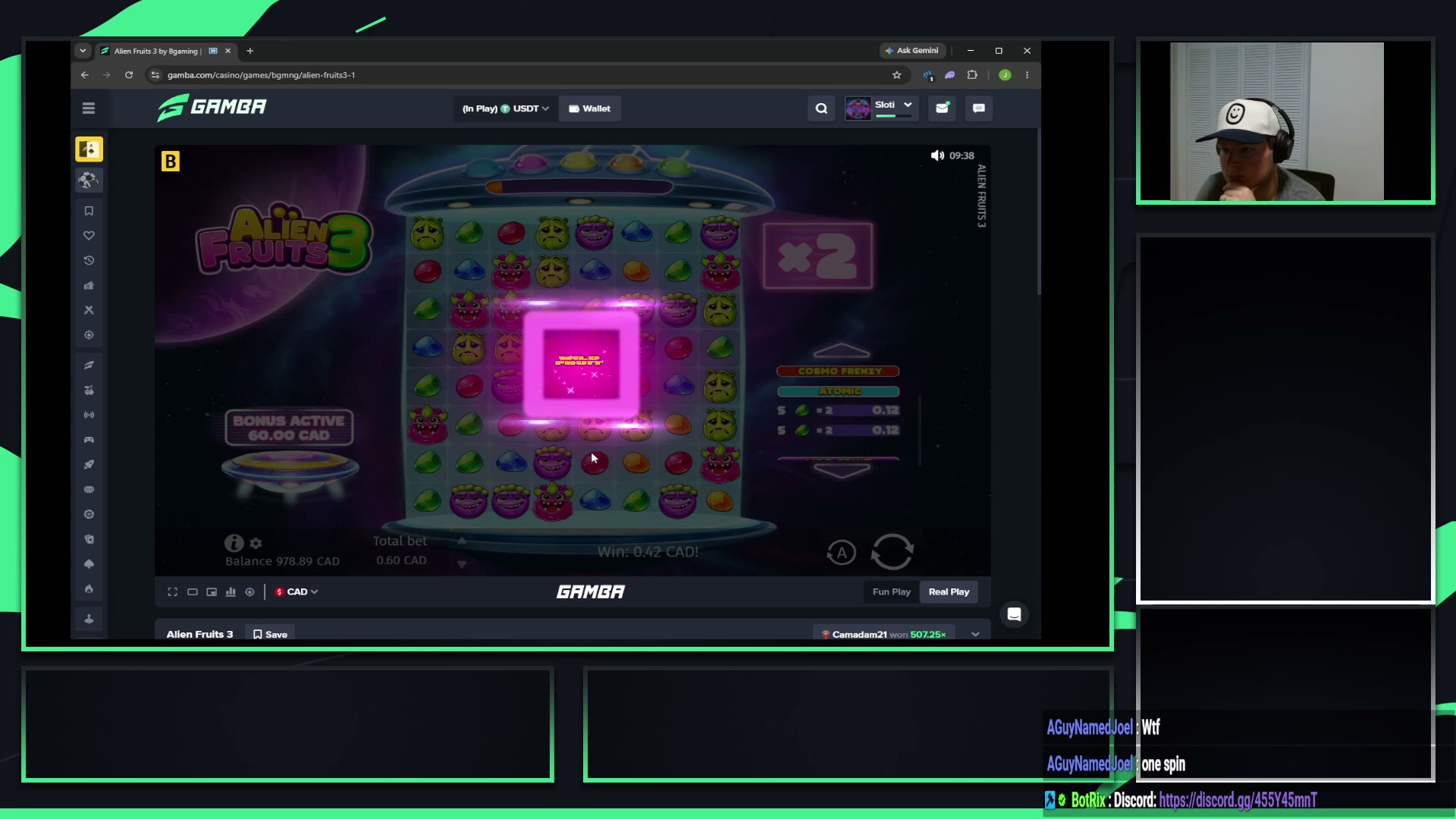Enter fullscreen mode for the game

coord(173,591)
